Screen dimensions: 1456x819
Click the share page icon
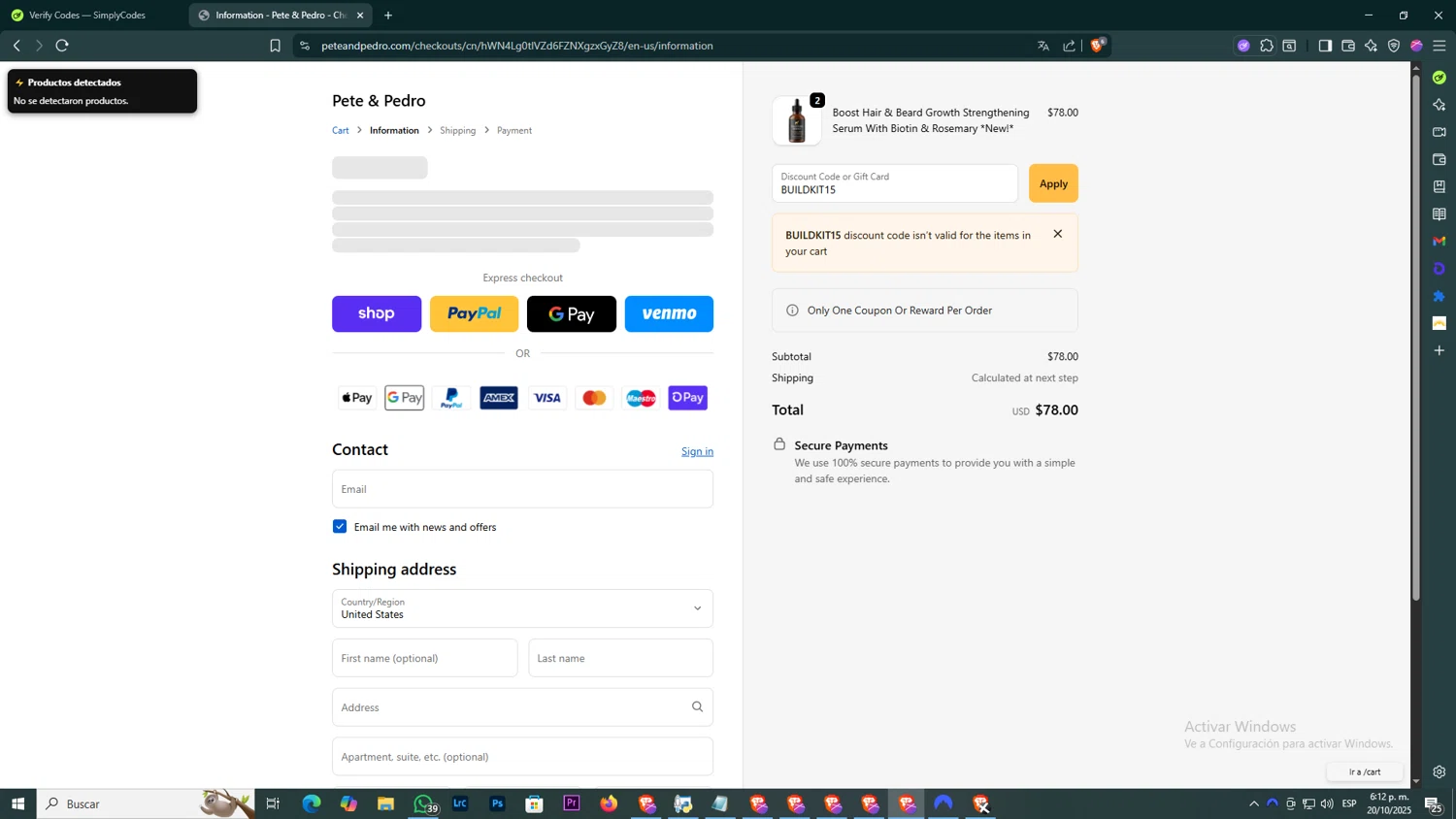[x=1069, y=46]
